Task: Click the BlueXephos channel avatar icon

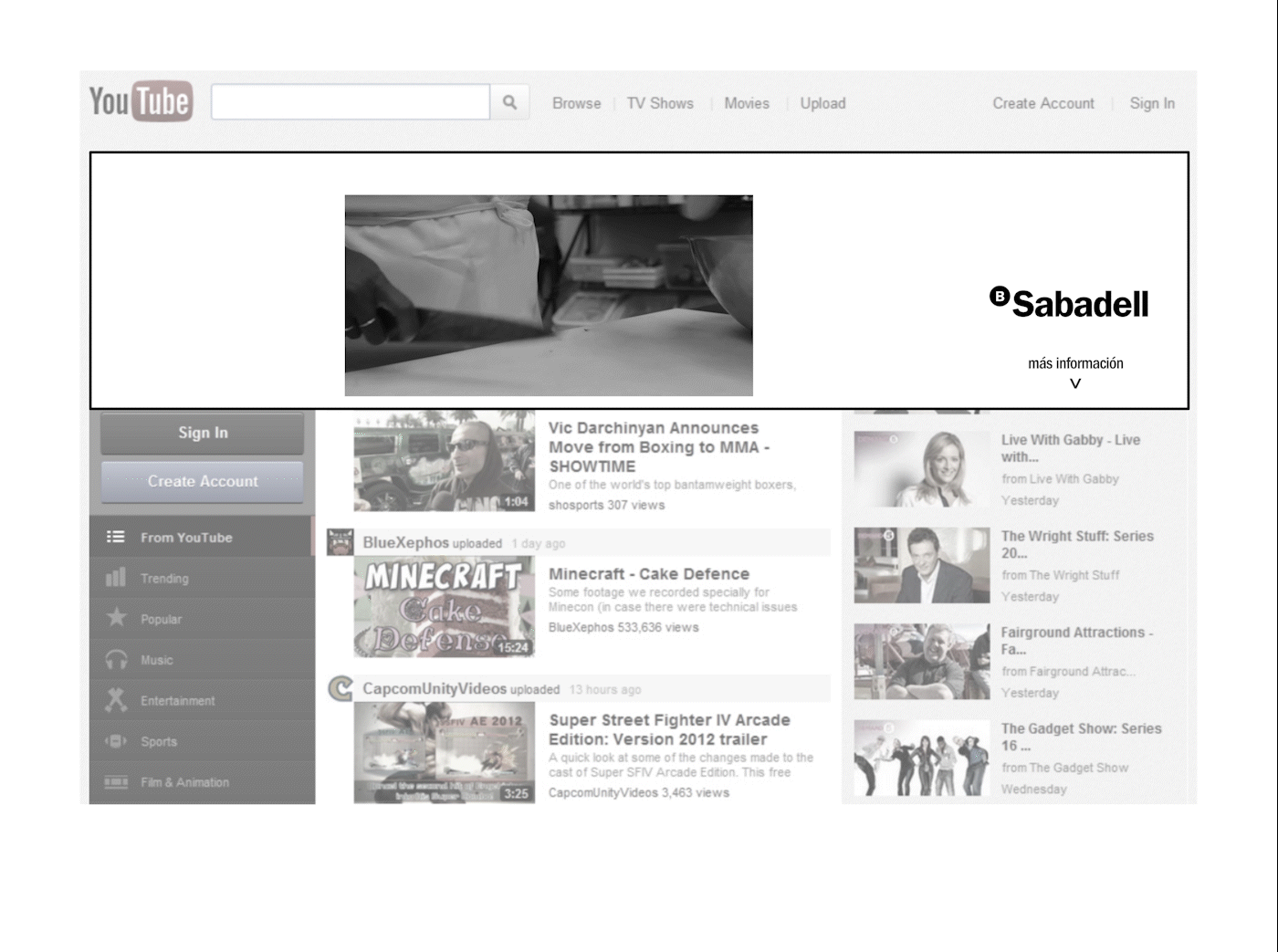Action: 340,542
